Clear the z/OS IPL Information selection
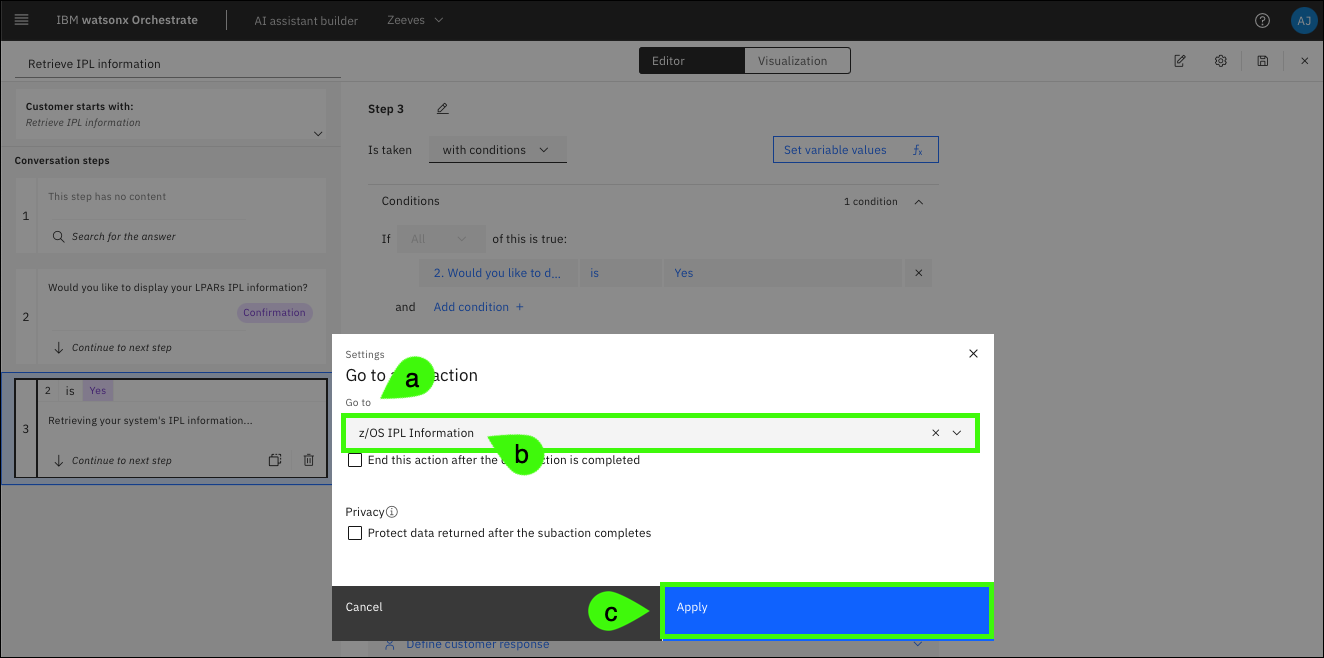This screenshot has height=658, width=1324. [x=936, y=433]
